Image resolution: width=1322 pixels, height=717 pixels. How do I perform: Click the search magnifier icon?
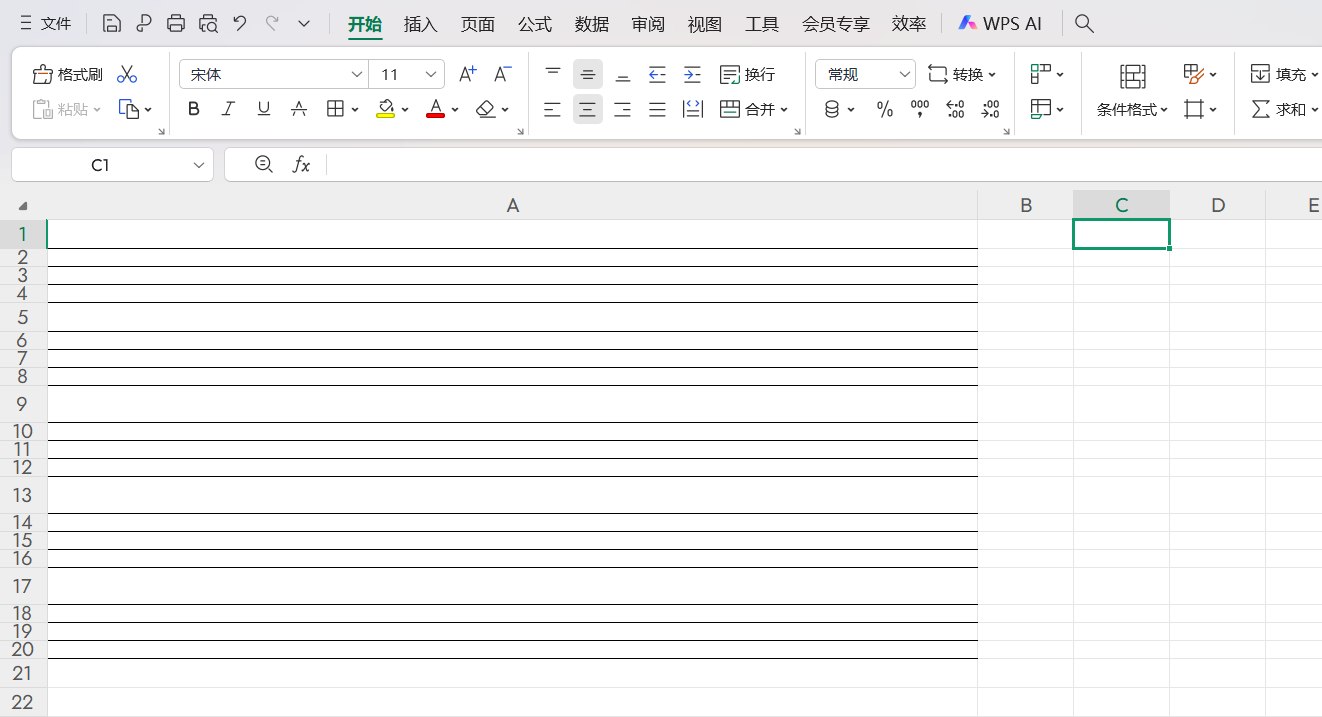click(1084, 23)
